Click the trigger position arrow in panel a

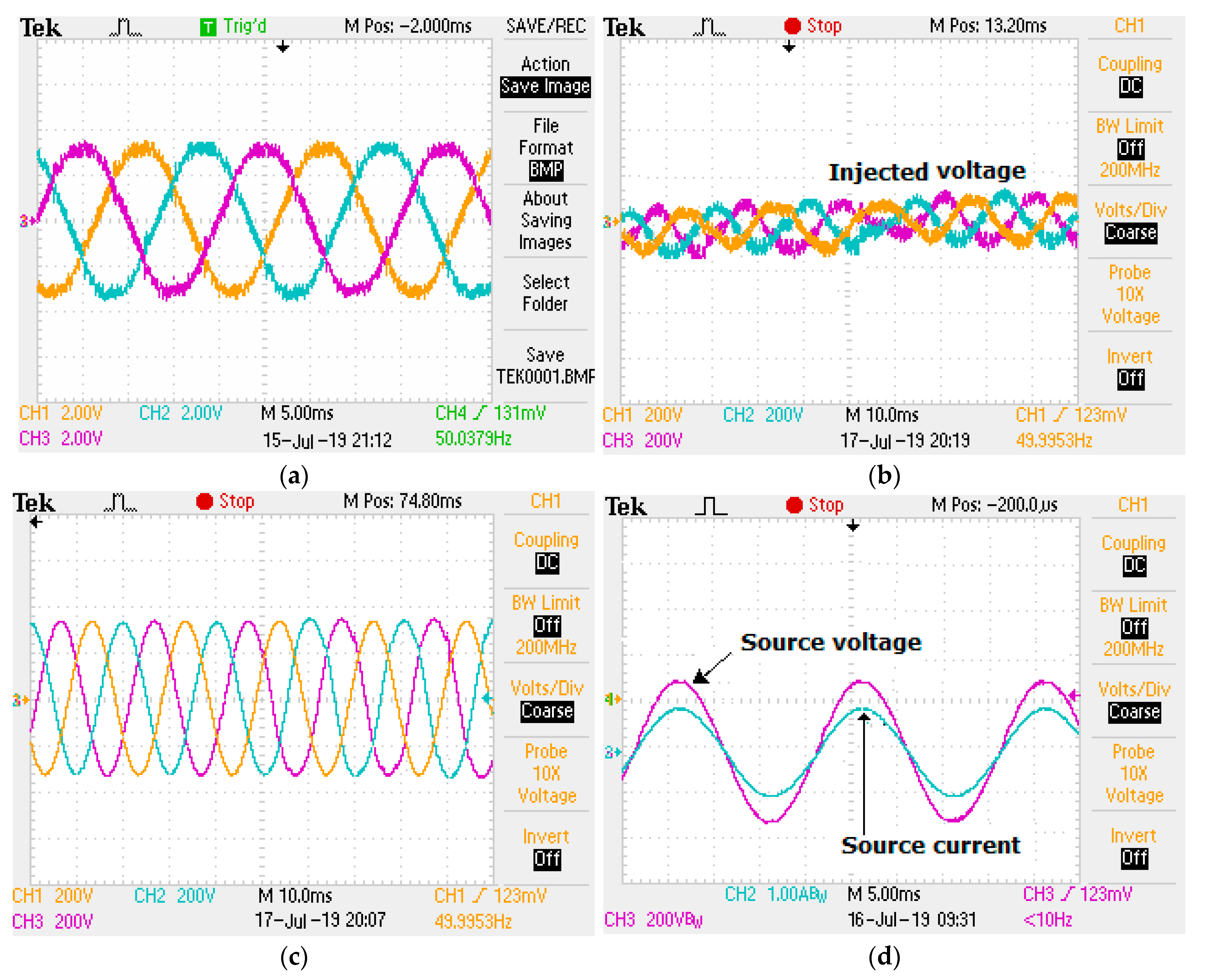(x=282, y=48)
